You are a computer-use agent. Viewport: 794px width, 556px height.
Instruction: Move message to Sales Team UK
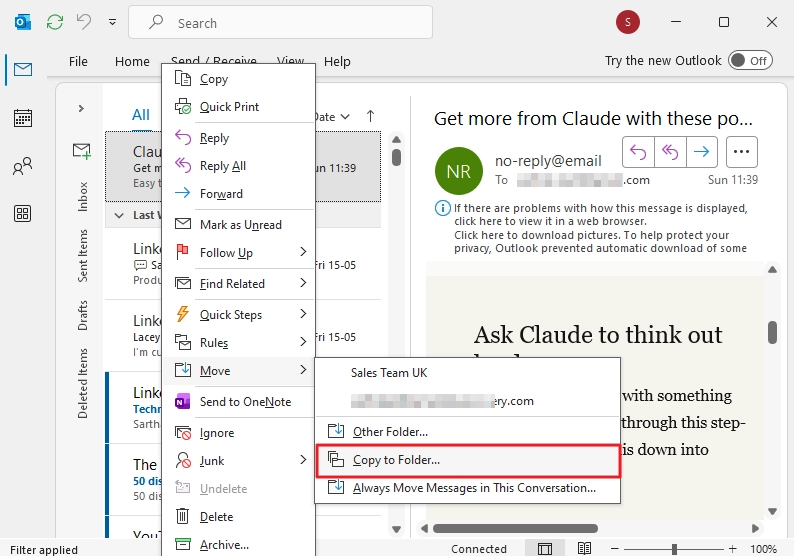467,373
